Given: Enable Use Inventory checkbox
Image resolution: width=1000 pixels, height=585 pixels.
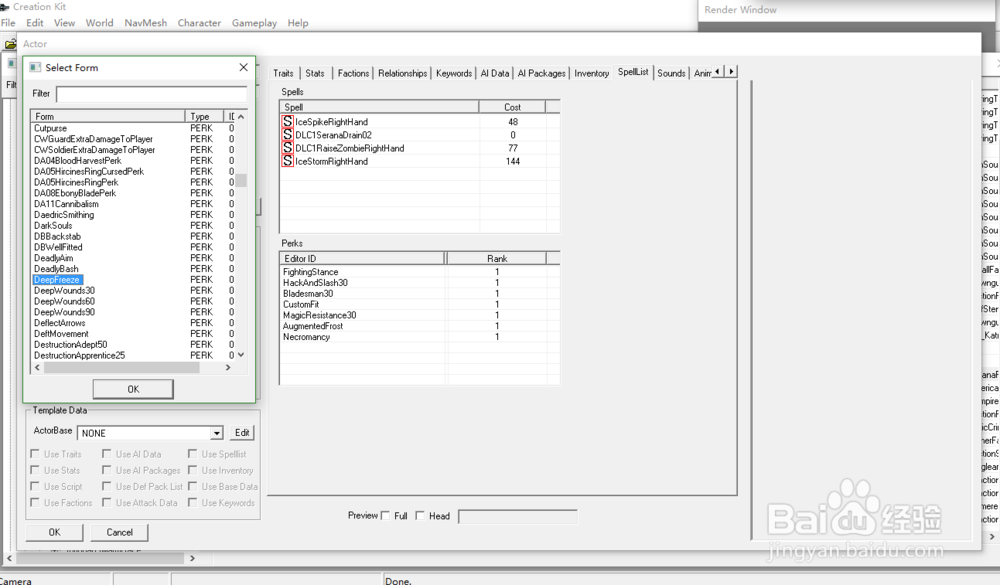Looking at the screenshot, I should 192,470.
